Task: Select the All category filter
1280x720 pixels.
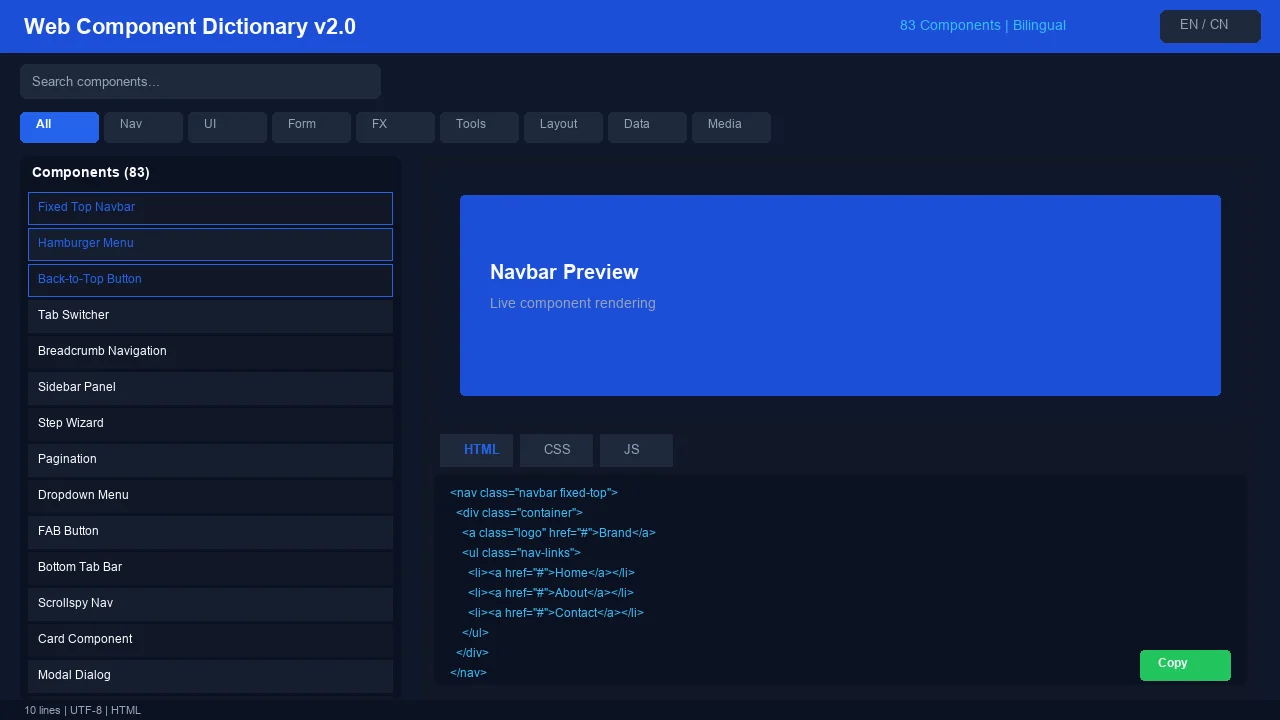Action: 59,127
